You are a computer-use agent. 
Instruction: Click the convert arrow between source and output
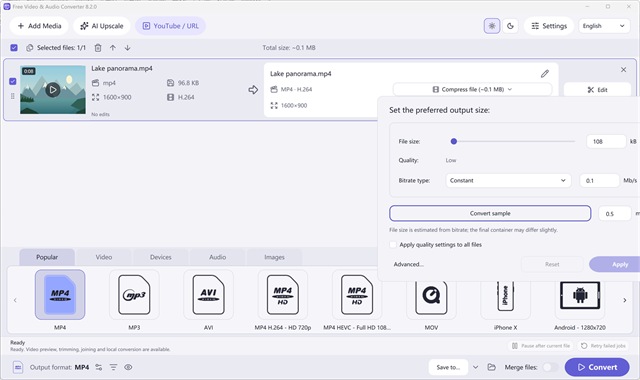click(x=253, y=89)
